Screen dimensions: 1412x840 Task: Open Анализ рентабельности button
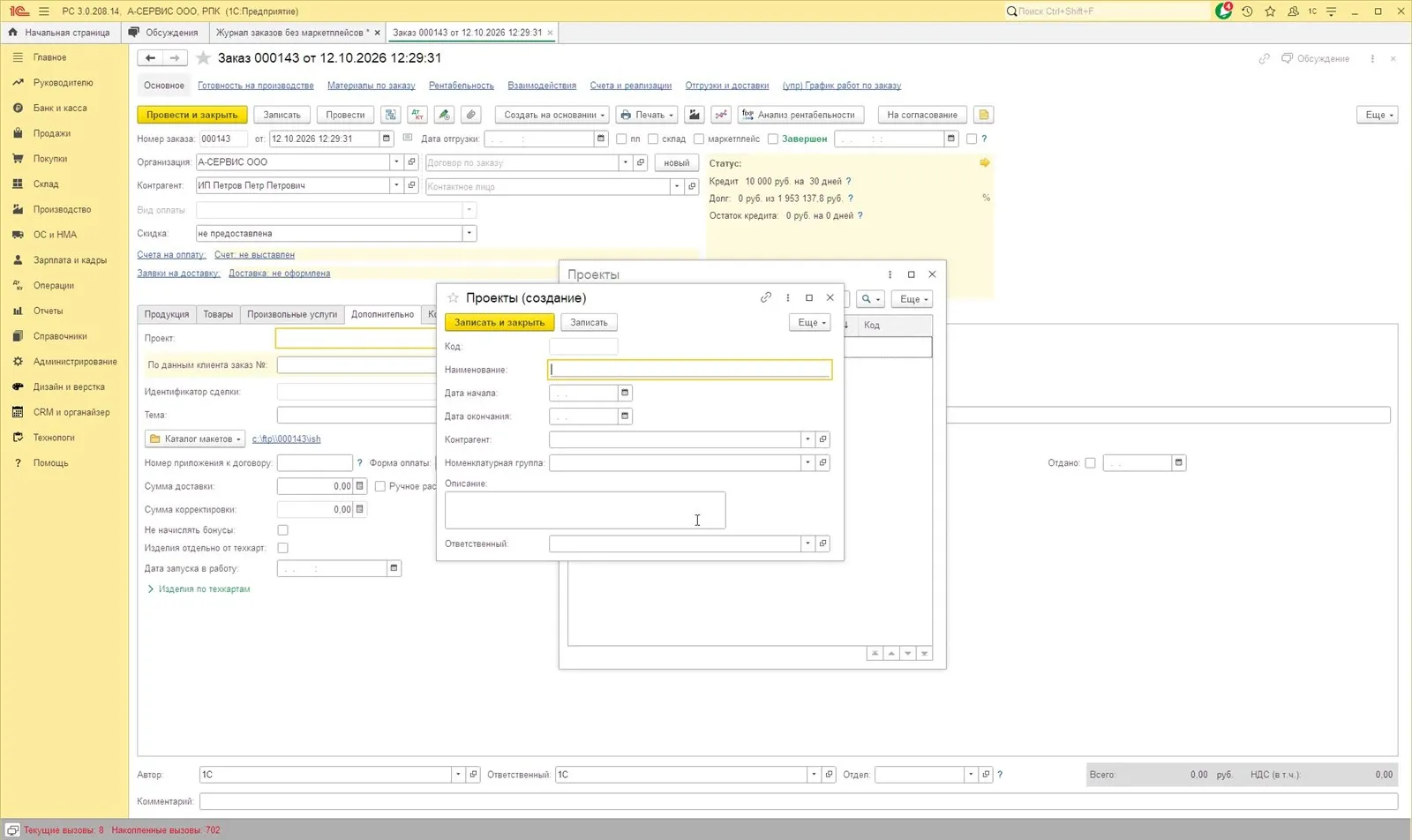tap(801, 115)
